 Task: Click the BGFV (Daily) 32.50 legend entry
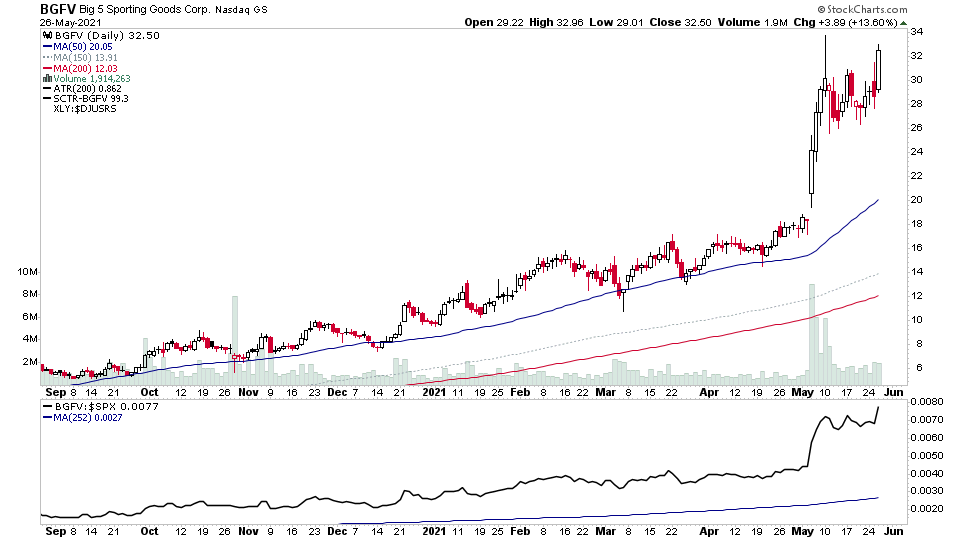point(107,36)
